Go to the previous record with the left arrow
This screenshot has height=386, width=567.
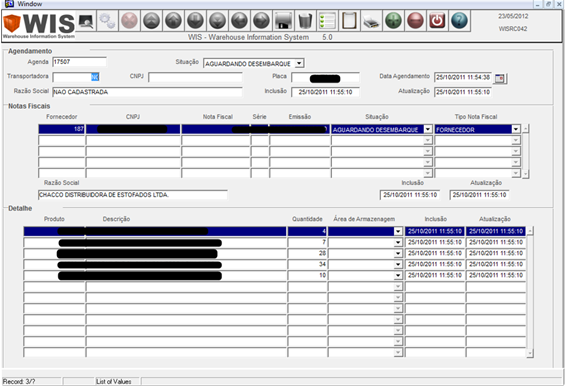coord(239,21)
